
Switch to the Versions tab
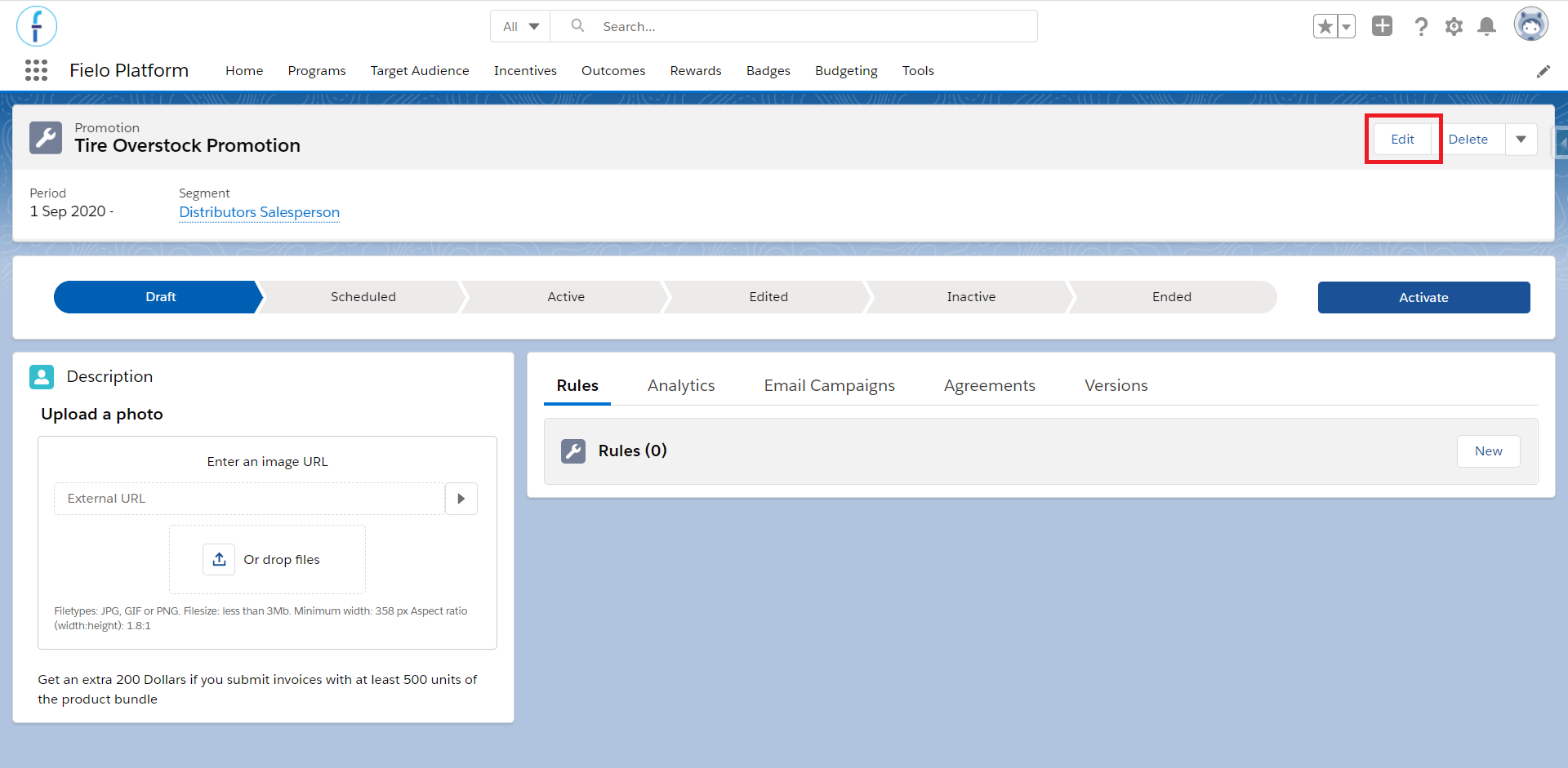coord(1116,385)
